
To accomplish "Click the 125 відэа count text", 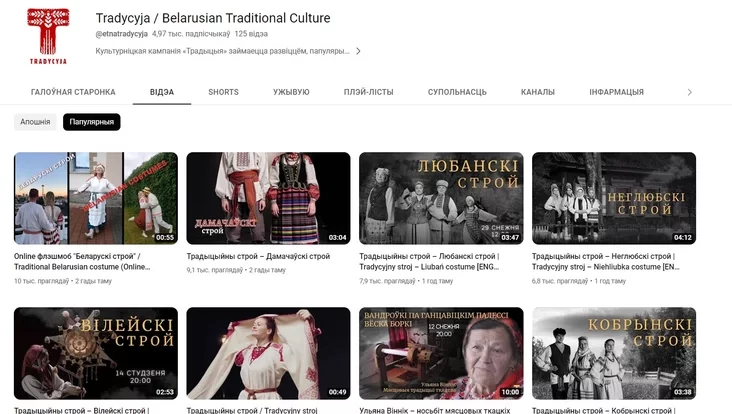I will coord(251,34).
